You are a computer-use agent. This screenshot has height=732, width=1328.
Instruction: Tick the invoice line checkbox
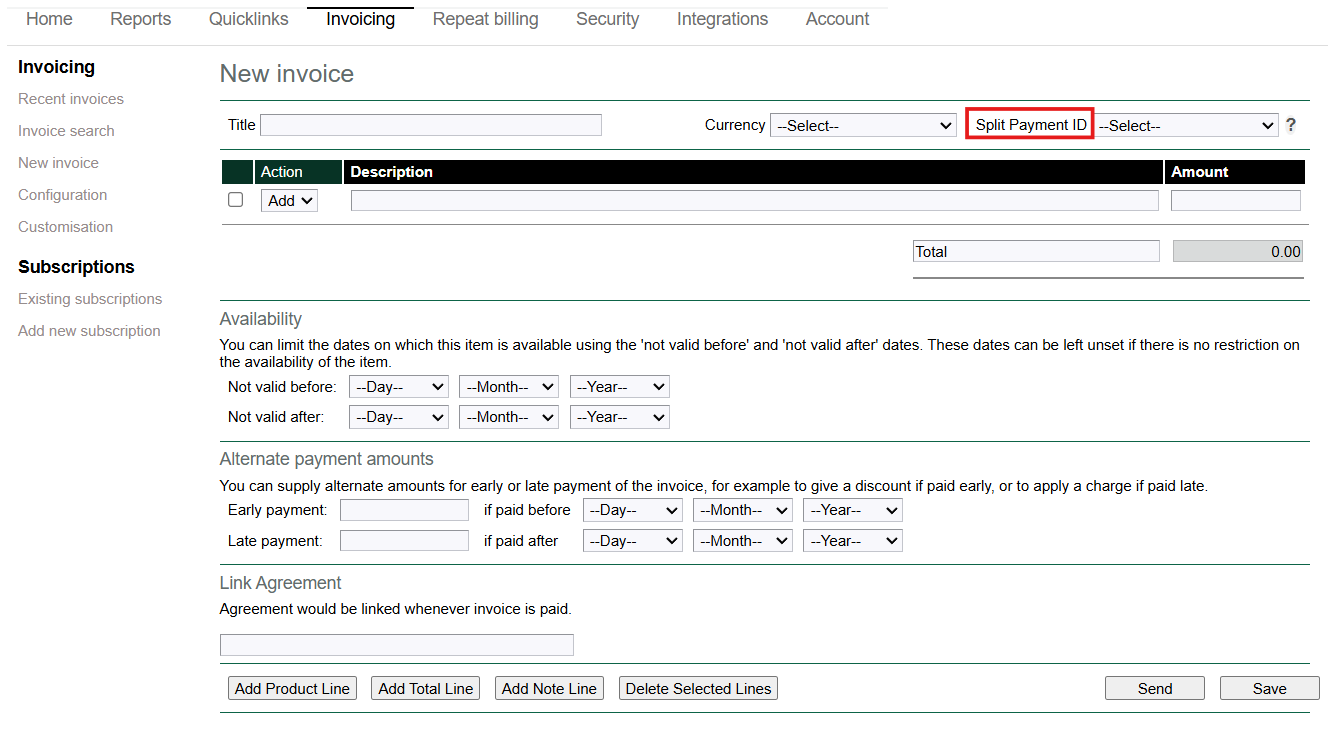point(236,199)
